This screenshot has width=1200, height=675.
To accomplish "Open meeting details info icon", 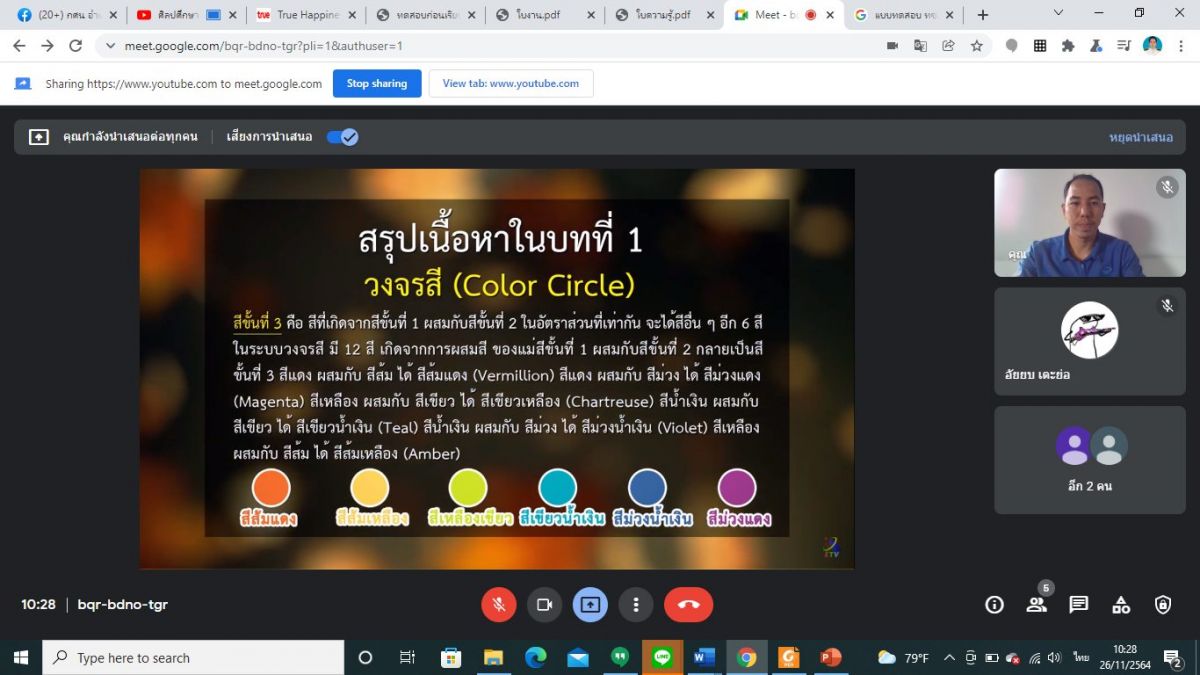I will click(x=994, y=604).
